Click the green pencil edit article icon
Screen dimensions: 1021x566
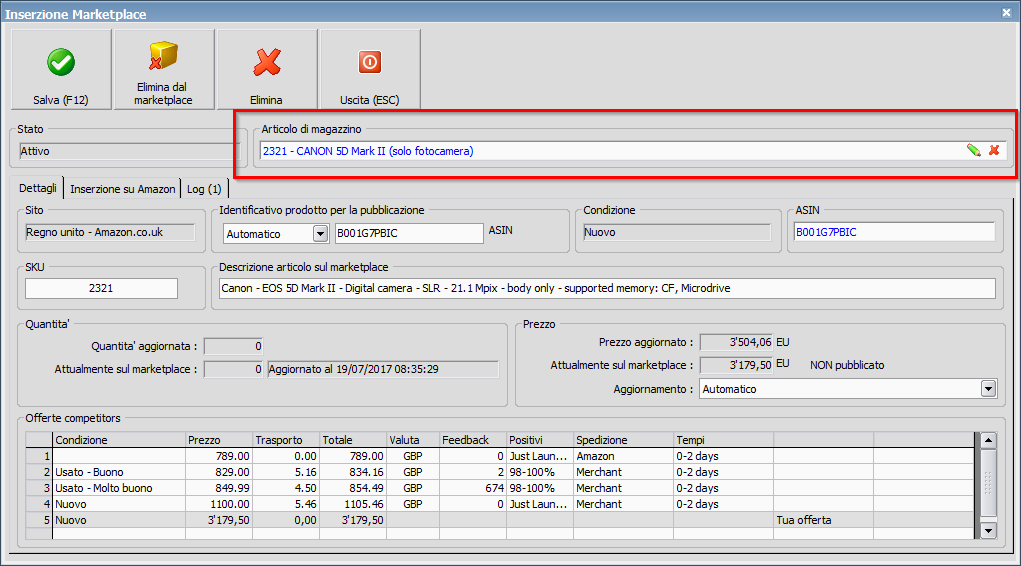click(x=973, y=150)
